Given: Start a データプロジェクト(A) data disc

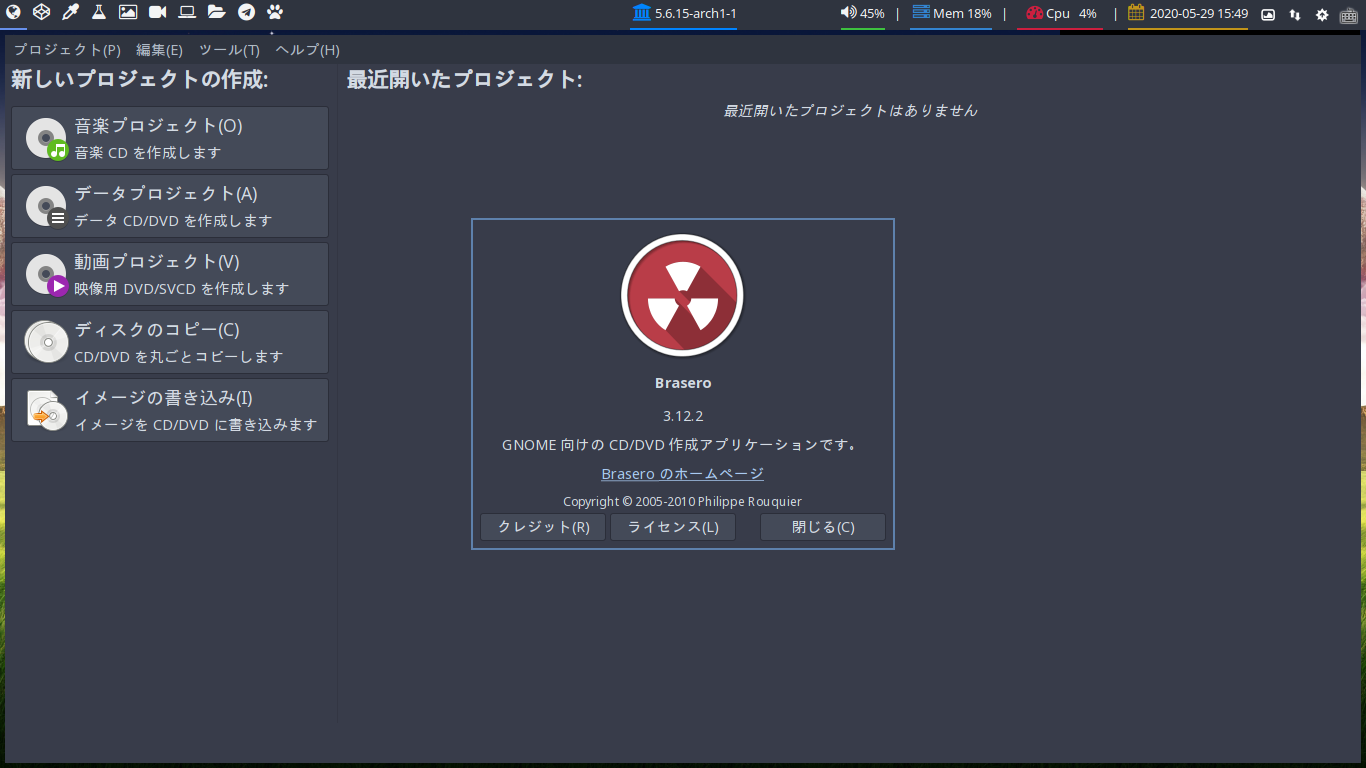Looking at the screenshot, I should click(x=170, y=206).
